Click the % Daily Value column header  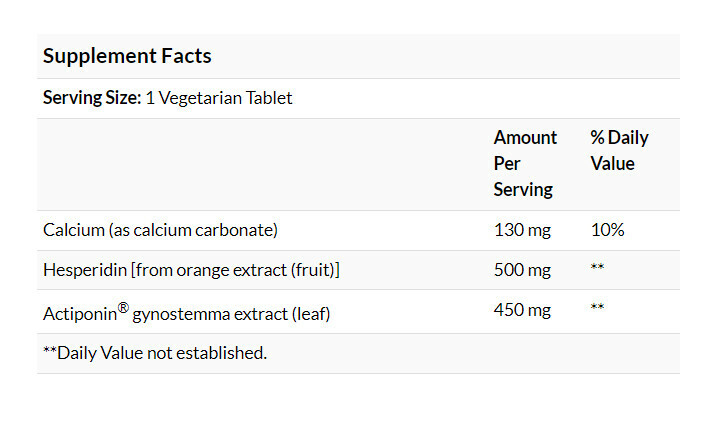(x=619, y=150)
